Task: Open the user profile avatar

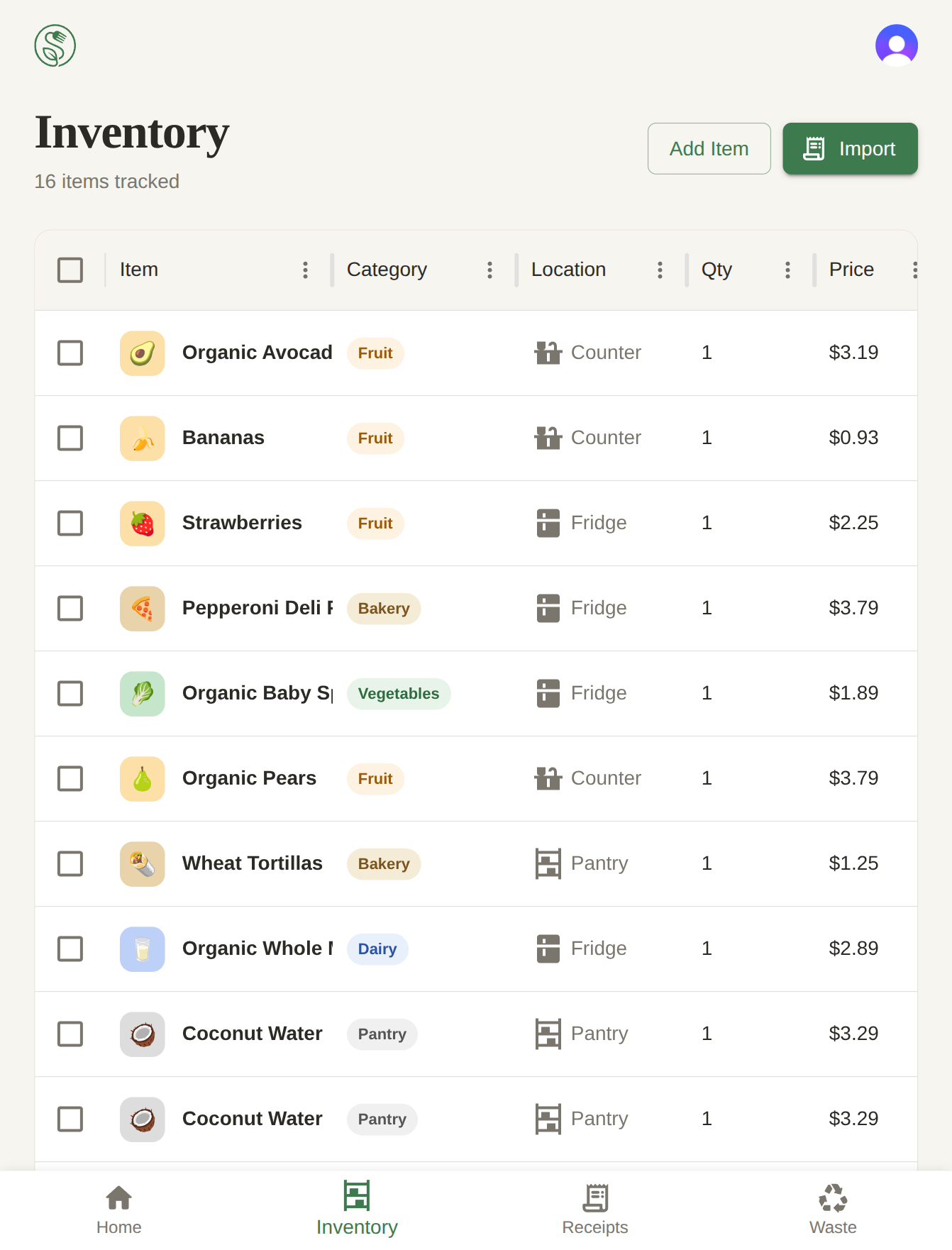Action: point(897,45)
